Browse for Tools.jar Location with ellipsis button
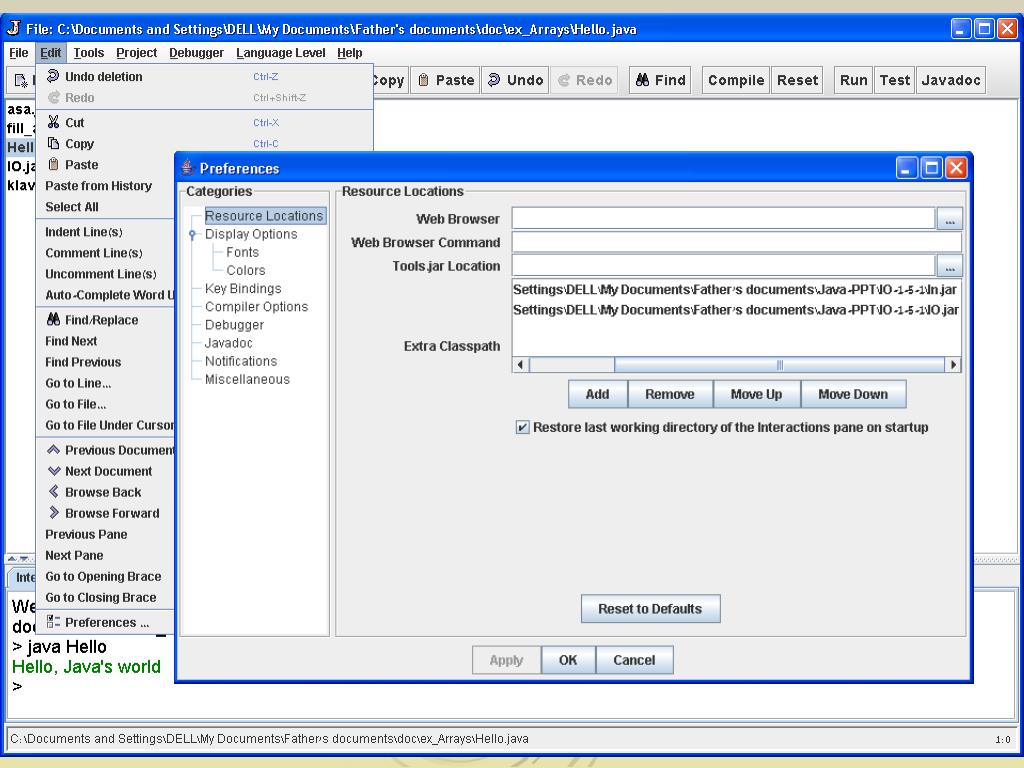This screenshot has height=768, width=1024. (950, 266)
